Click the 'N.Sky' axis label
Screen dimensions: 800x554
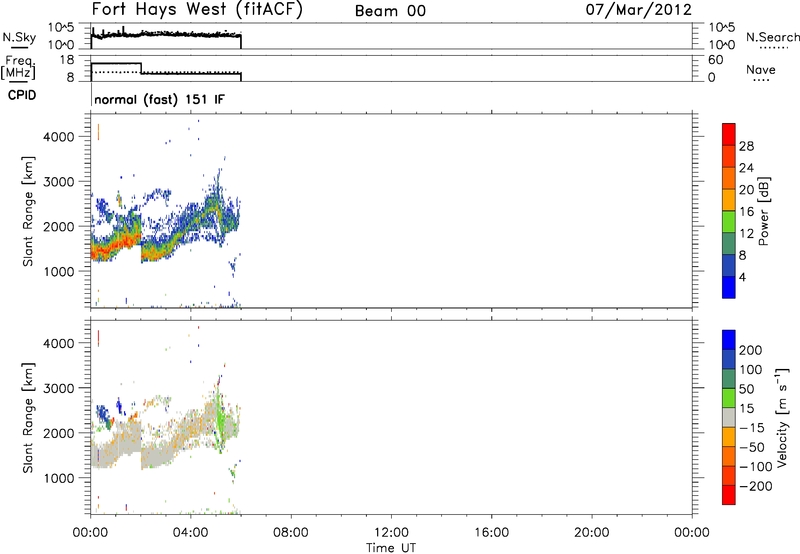coord(19,37)
